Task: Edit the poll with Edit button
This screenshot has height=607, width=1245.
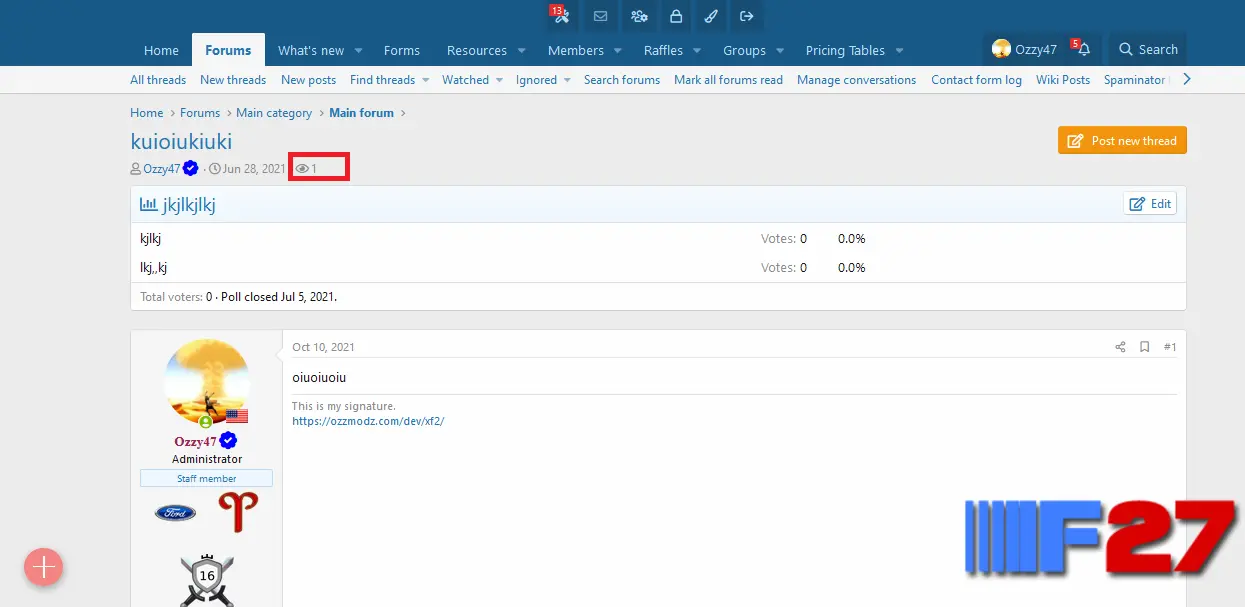Action: click(x=1150, y=204)
